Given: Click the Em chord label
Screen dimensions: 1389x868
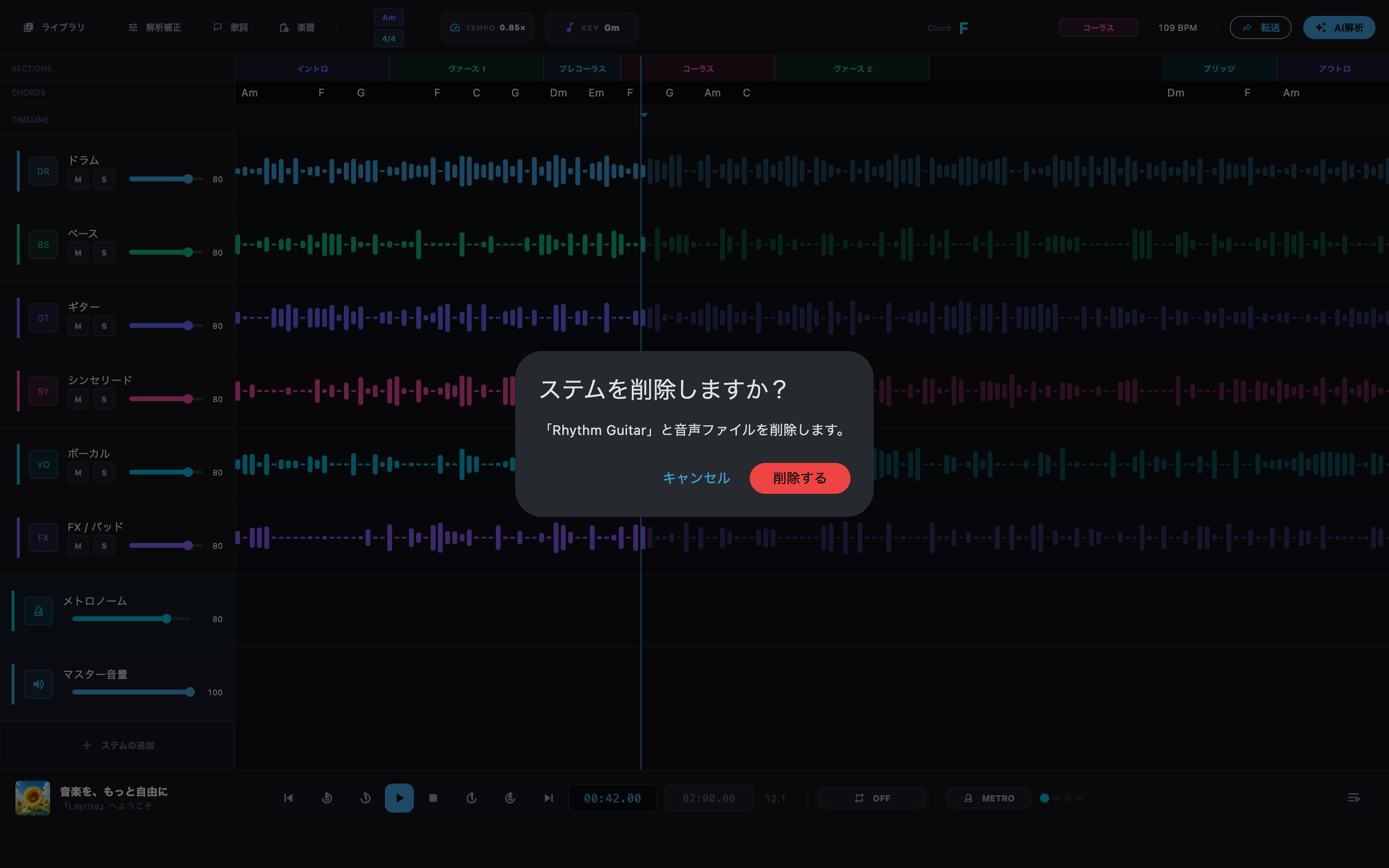Looking at the screenshot, I should click(596, 93).
